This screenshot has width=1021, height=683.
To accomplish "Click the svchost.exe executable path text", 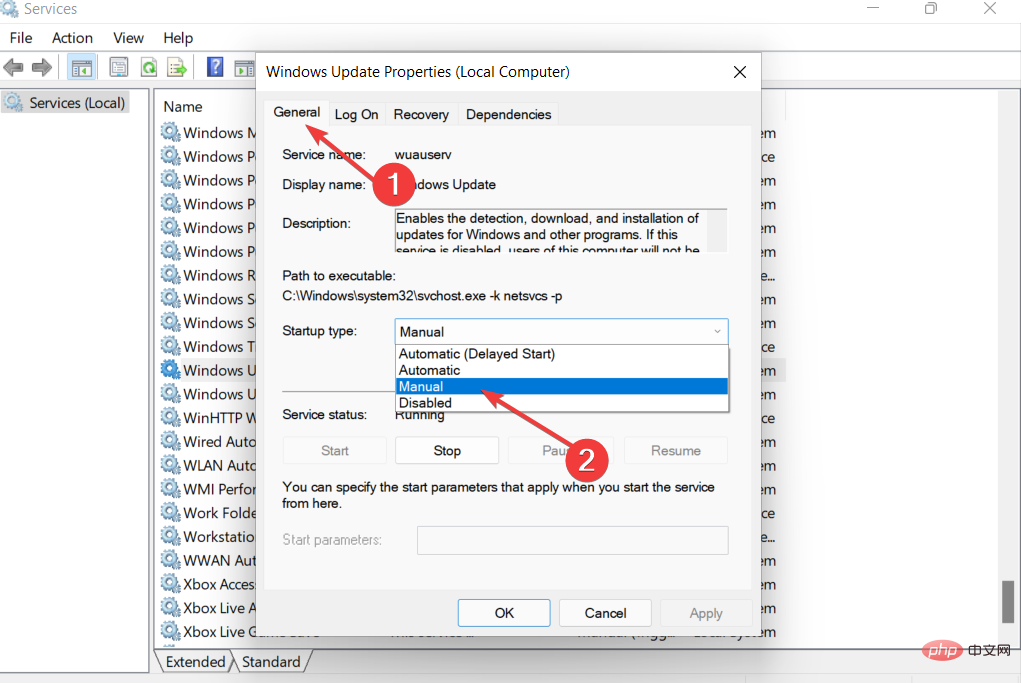I will 422,296.
